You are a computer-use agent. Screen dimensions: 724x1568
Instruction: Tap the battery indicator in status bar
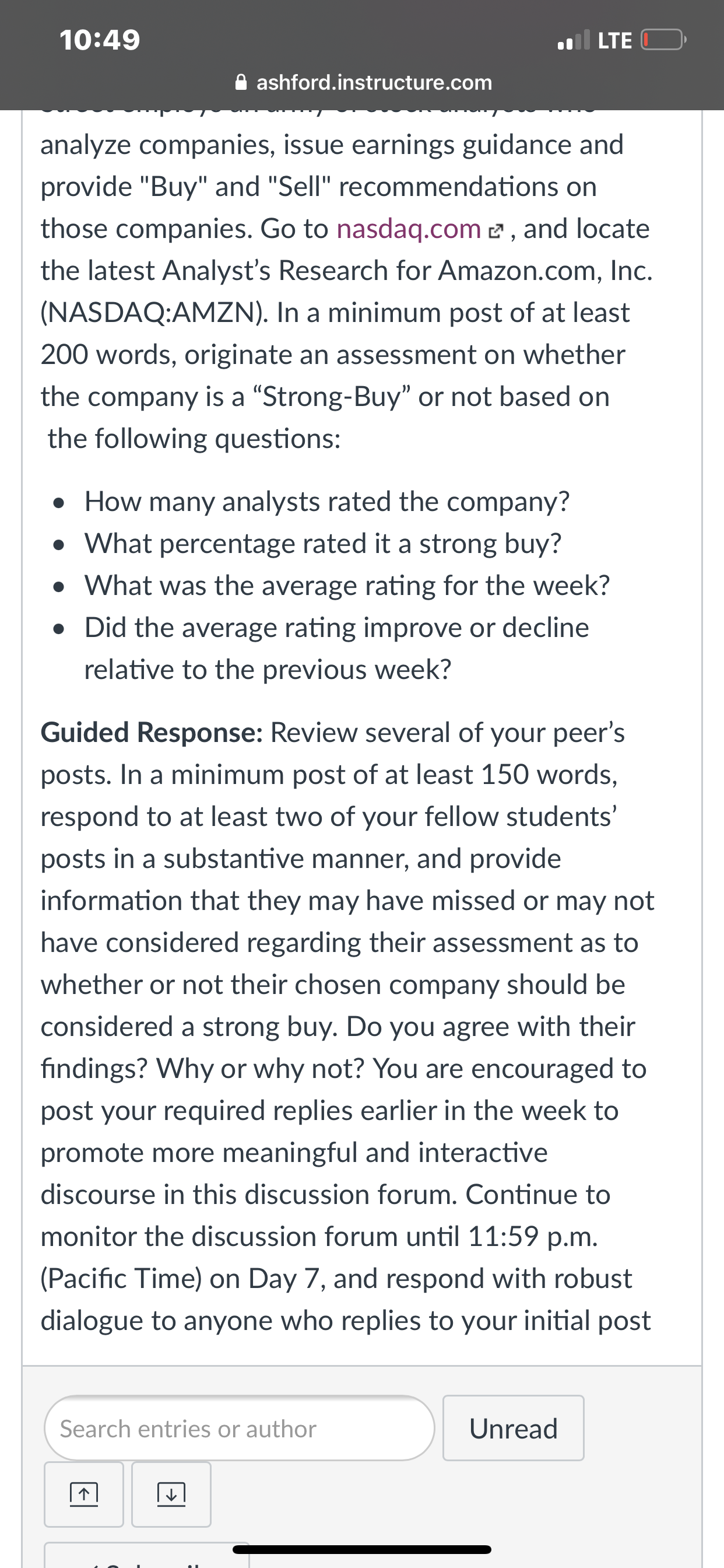(663, 40)
